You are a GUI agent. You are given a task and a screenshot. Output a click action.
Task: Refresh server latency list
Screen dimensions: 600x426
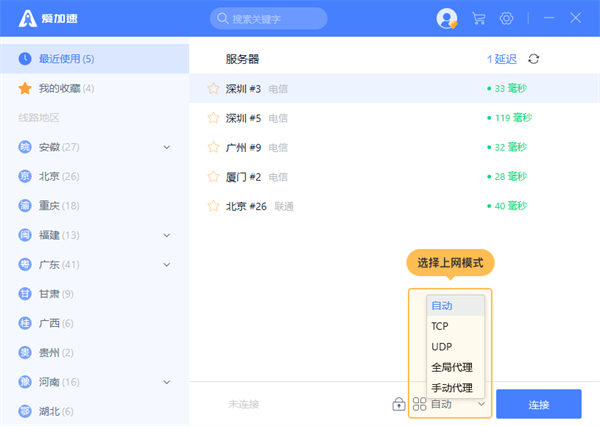click(x=534, y=59)
